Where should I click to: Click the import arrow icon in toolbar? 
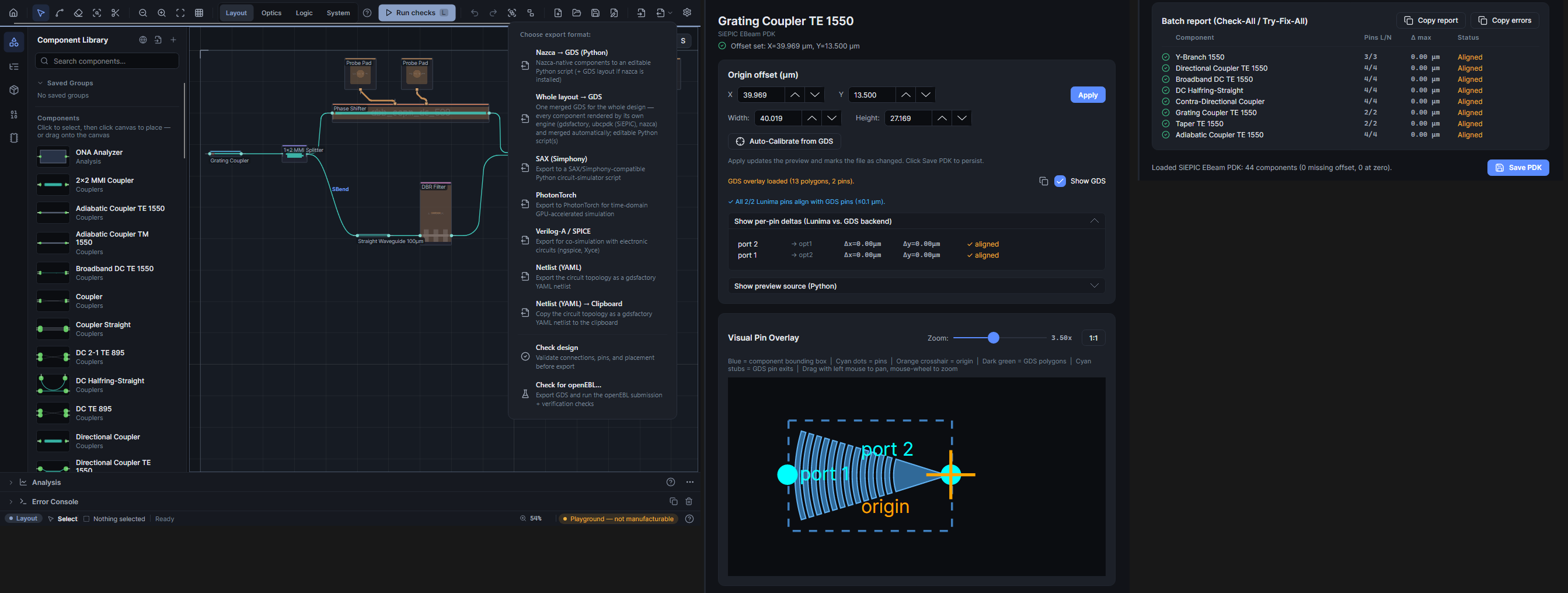641,13
